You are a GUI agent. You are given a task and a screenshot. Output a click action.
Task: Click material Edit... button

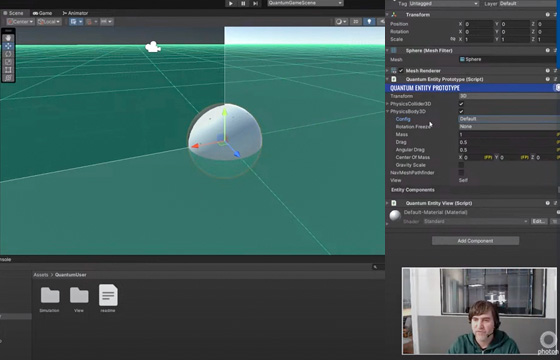(x=539, y=221)
